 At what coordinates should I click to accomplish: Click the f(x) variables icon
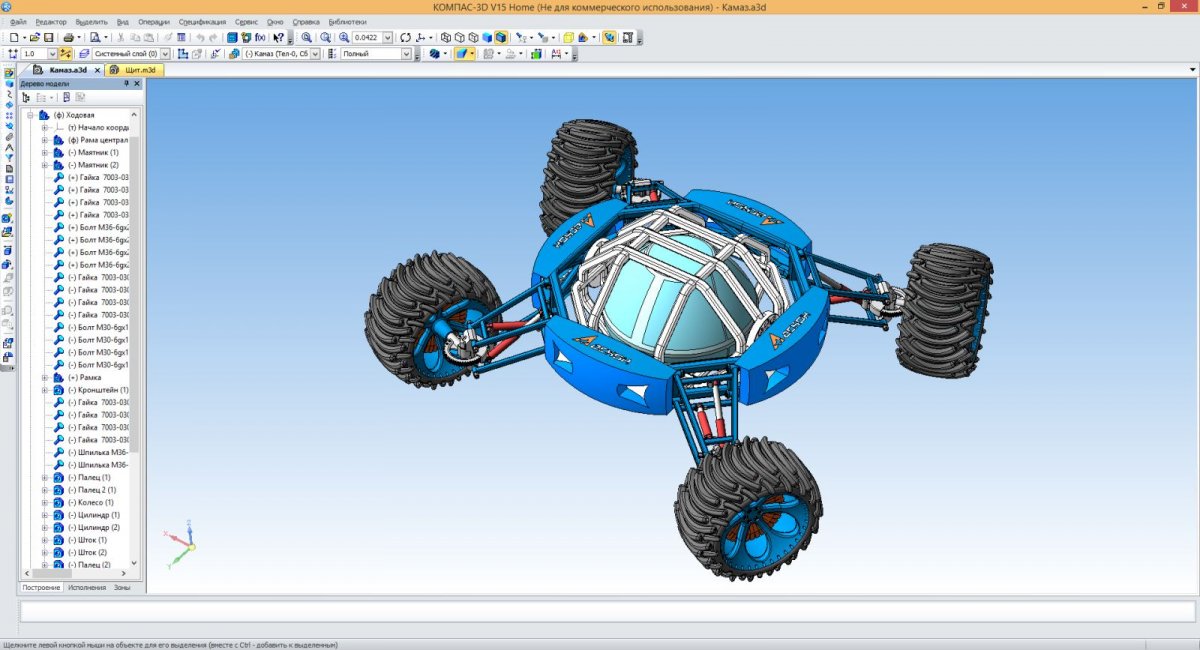[260, 37]
